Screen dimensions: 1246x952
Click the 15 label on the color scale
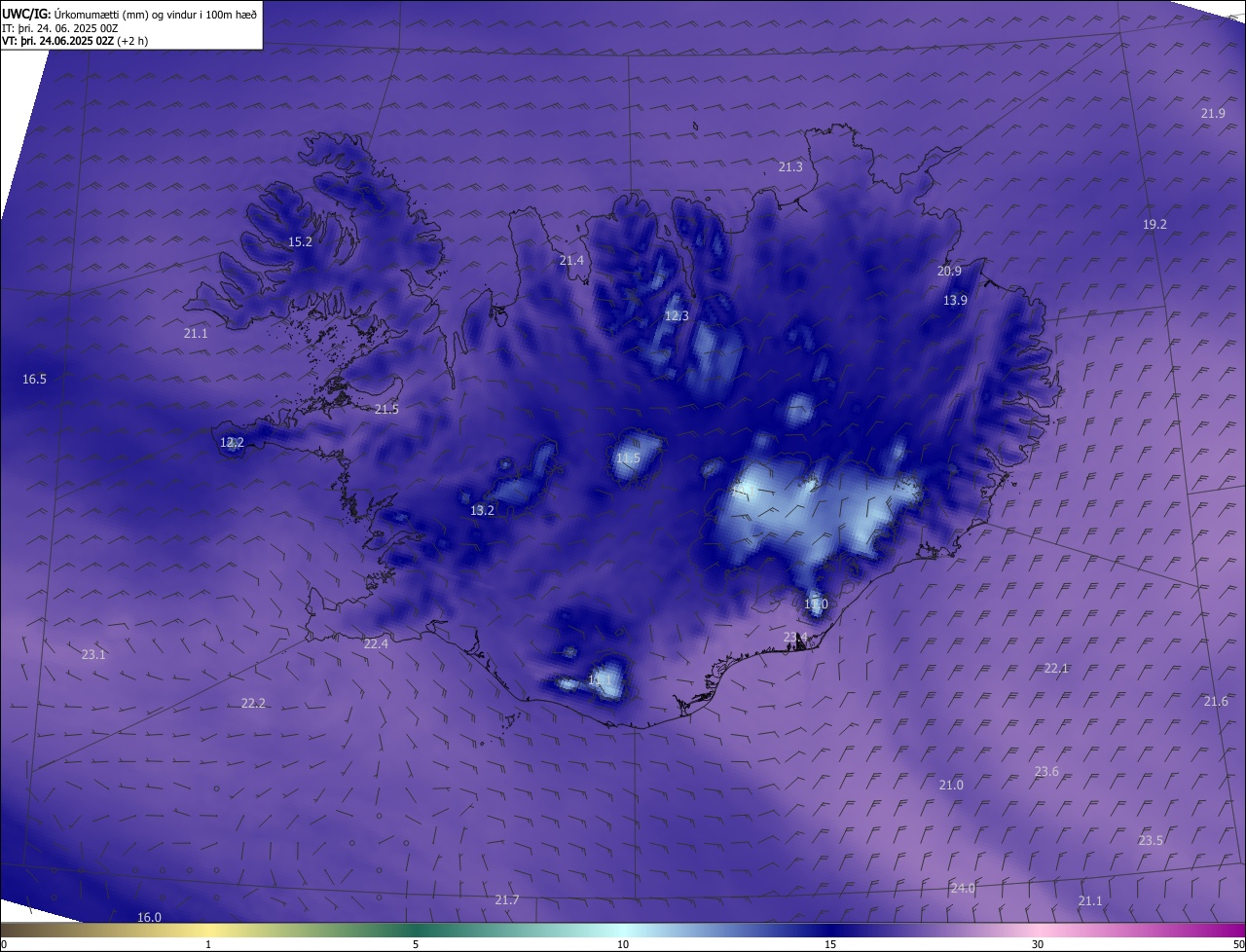[830, 944]
